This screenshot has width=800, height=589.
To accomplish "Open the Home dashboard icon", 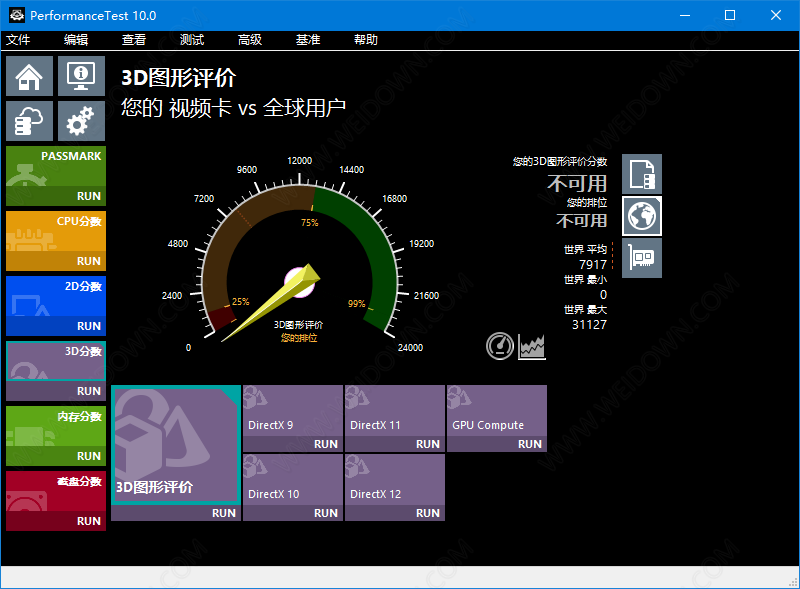I will (30, 76).
